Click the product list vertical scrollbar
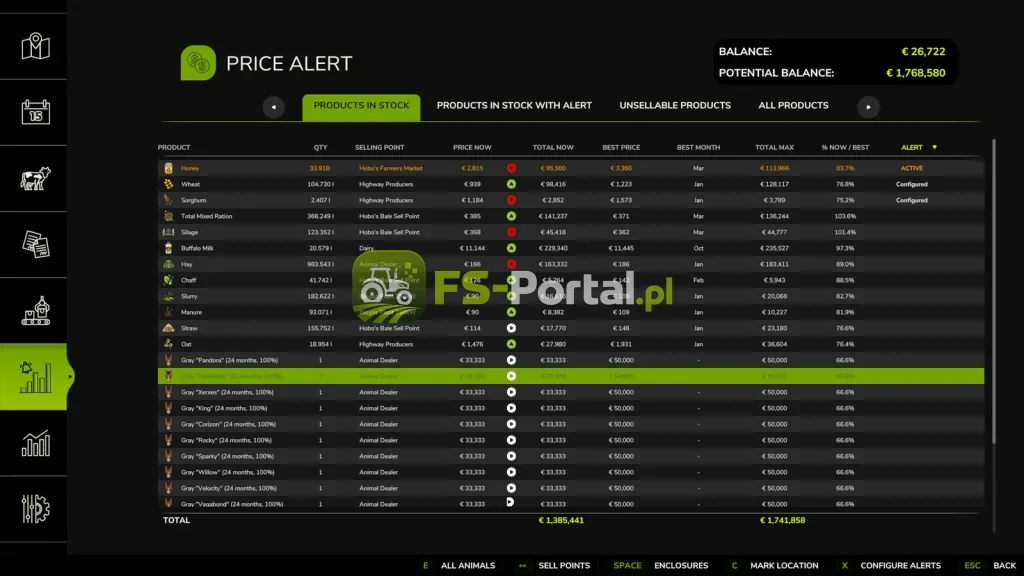Image resolution: width=1024 pixels, height=576 pixels. 994,291
